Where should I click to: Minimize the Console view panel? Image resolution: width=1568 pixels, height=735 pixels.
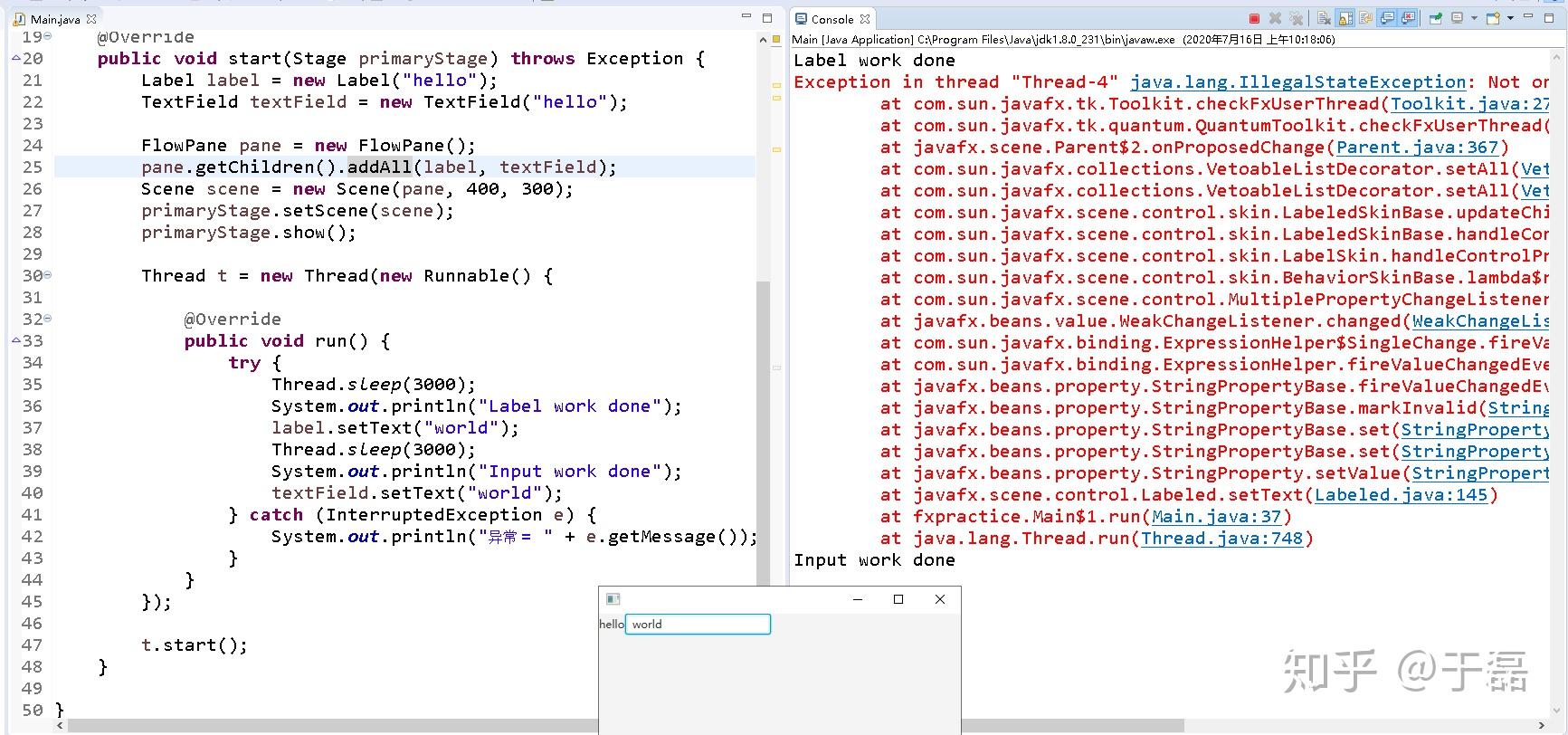(x=1528, y=16)
